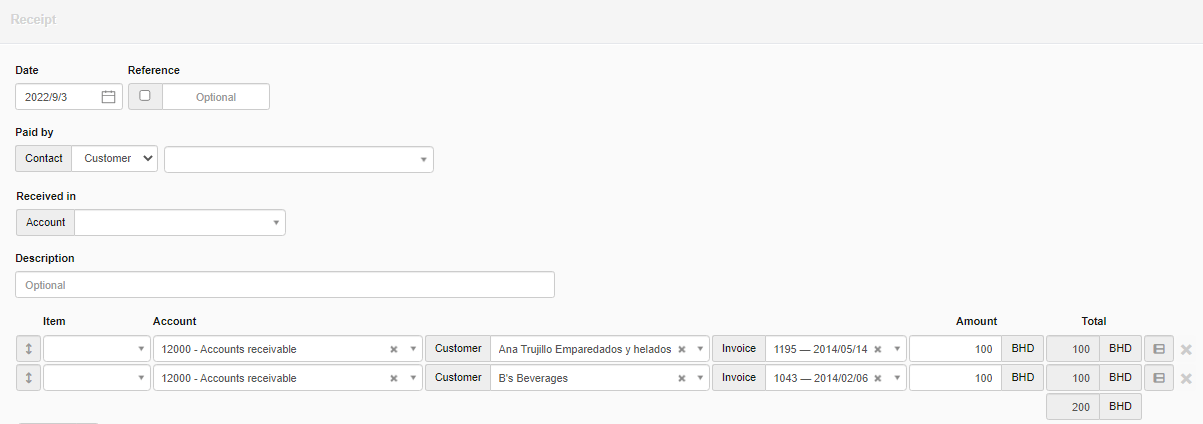Screen dimensions: 1203x424
Task: Delete the Ana Trujillo line
Action: coord(1186,349)
